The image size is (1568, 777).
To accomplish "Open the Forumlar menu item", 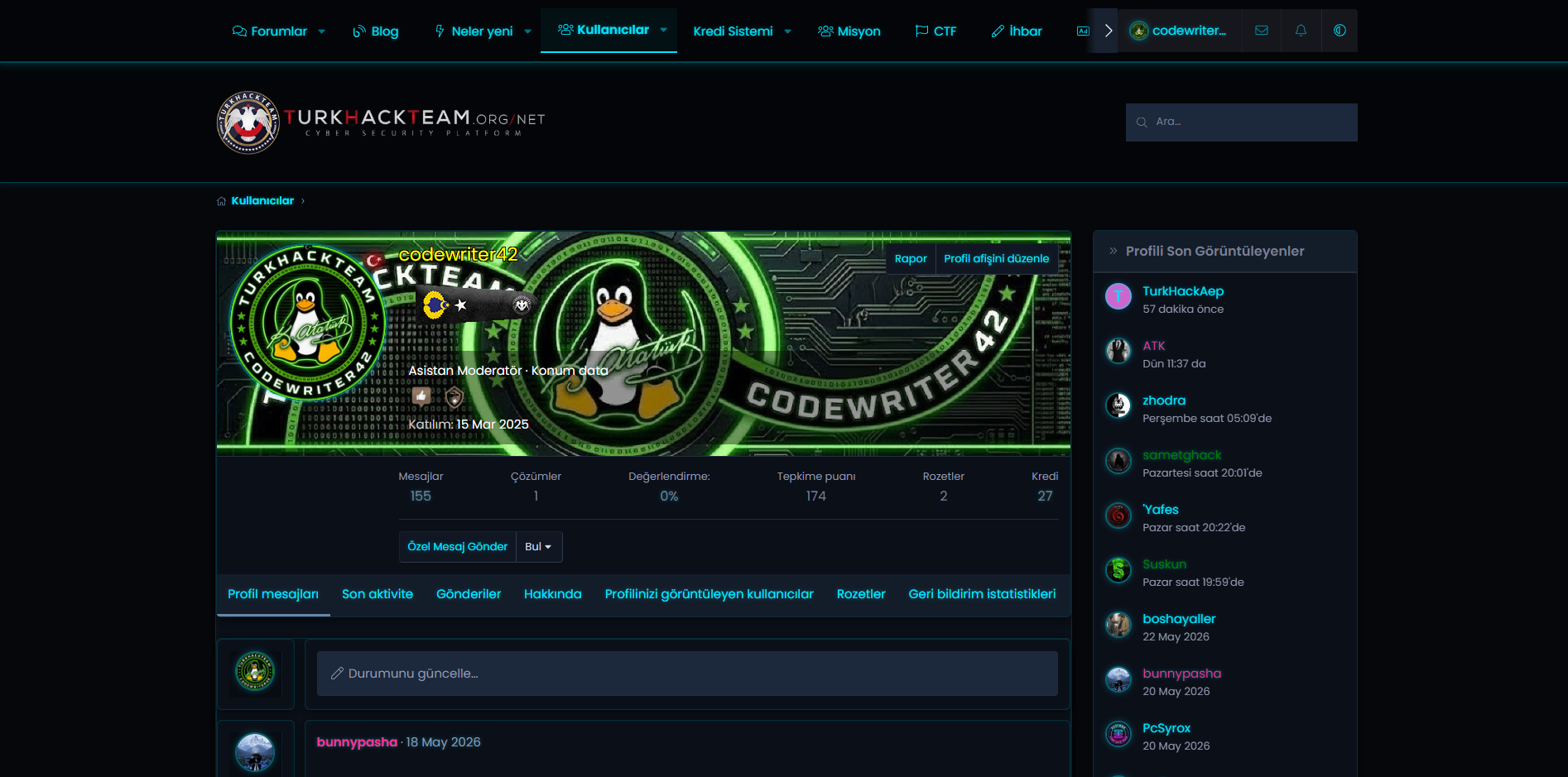I will pos(270,31).
